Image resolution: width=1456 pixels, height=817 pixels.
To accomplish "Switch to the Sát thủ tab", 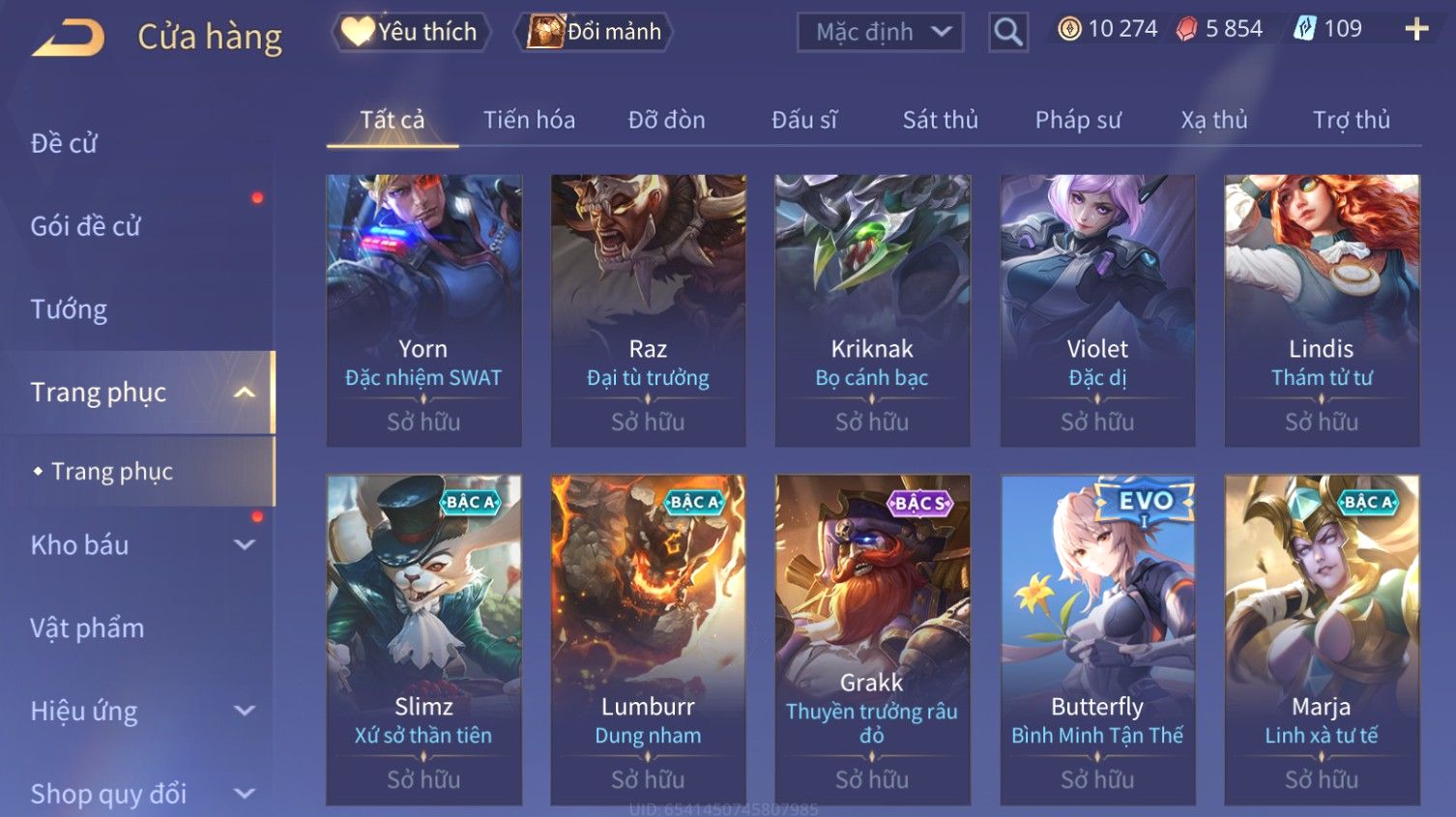I will click(x=941, y=120).
